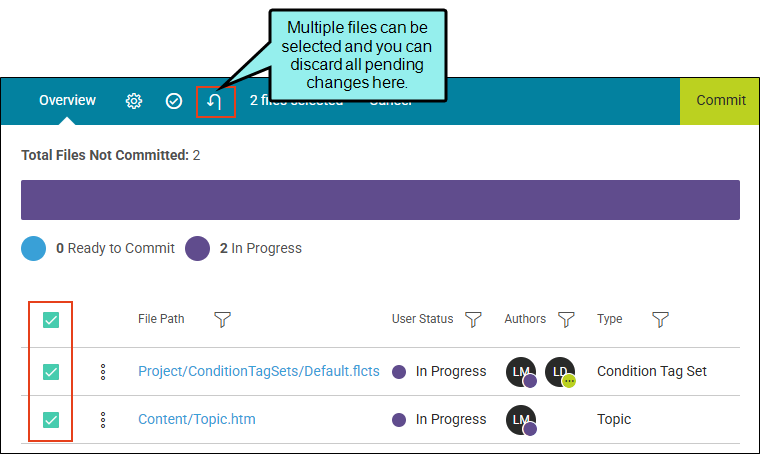Image resolution: width=760 pixels, height=454 pixels.
Task: Click the checkmark circle icon in toolbar
Action: [x=174, y=101]
